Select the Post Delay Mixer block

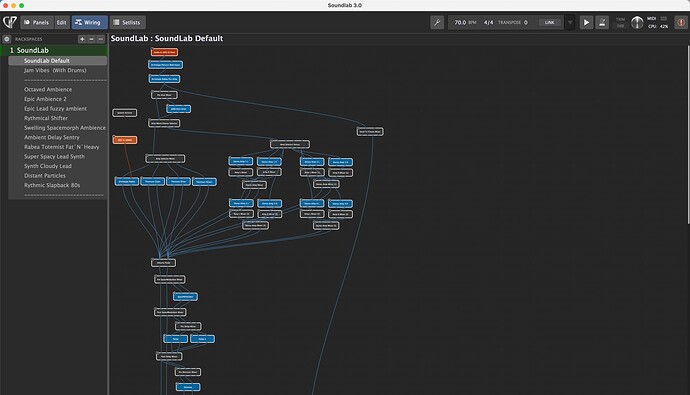coord(169,357)
